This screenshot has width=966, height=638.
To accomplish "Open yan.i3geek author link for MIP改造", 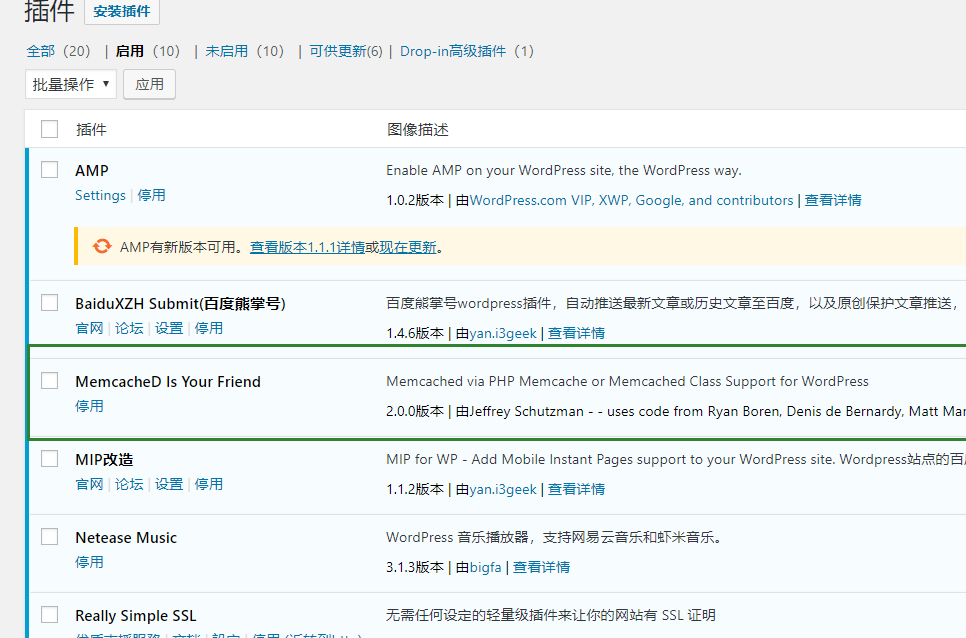I will pyautogui.click(x=503, y=489).
